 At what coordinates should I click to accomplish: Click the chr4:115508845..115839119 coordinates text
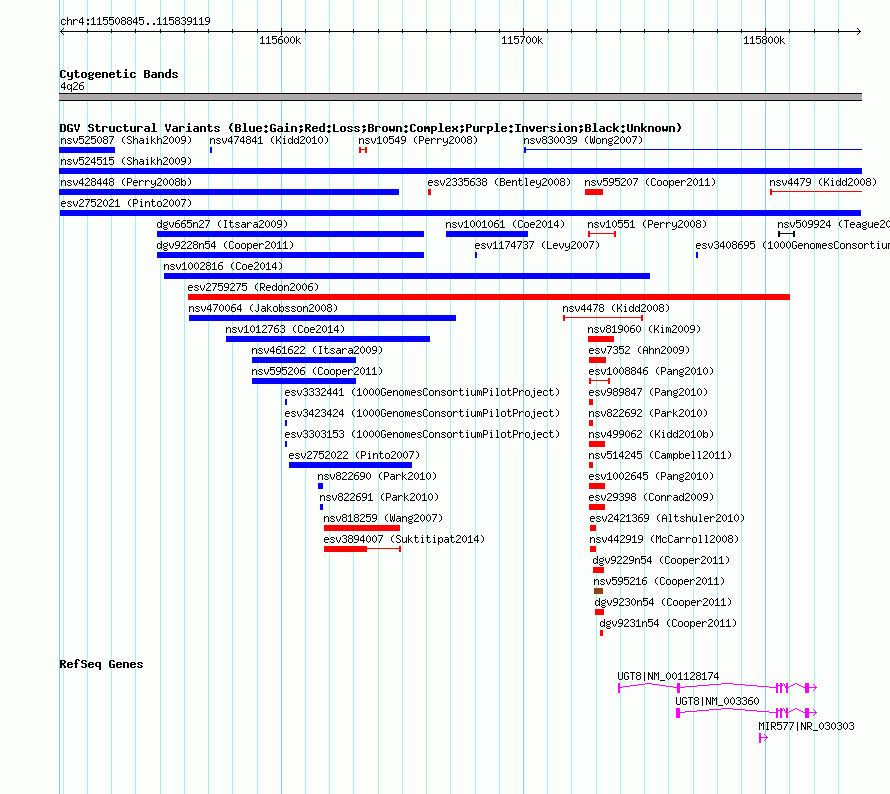click(x=135, y=21)
